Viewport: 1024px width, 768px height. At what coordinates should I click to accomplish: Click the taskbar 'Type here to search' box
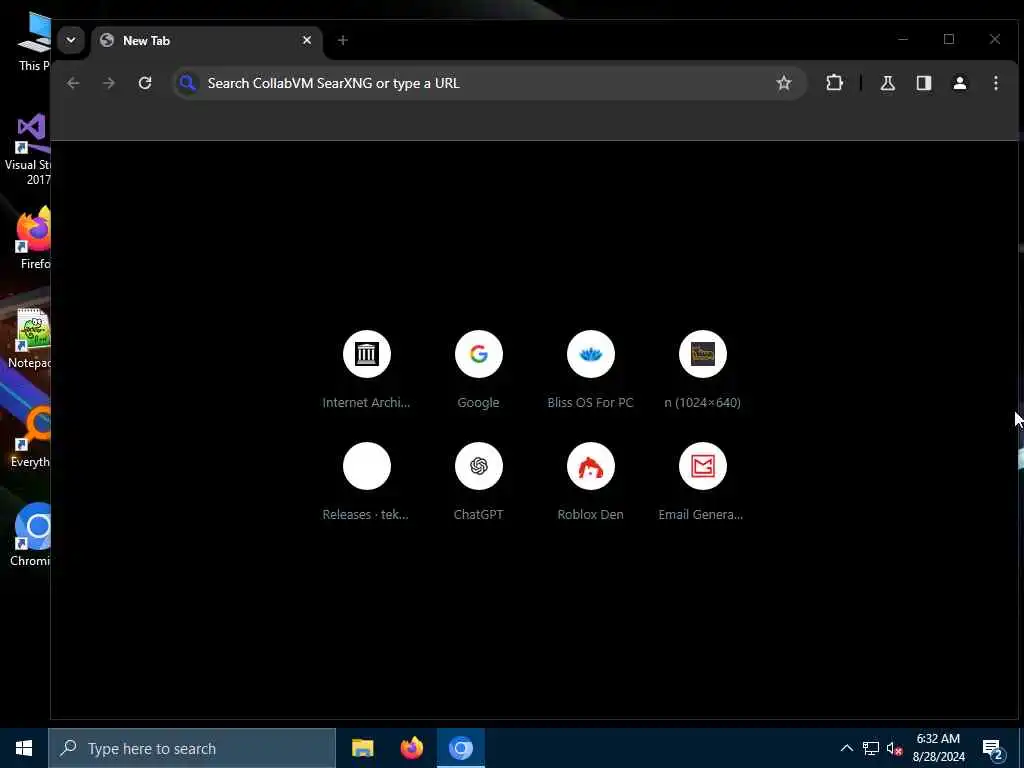pos(191,748)
